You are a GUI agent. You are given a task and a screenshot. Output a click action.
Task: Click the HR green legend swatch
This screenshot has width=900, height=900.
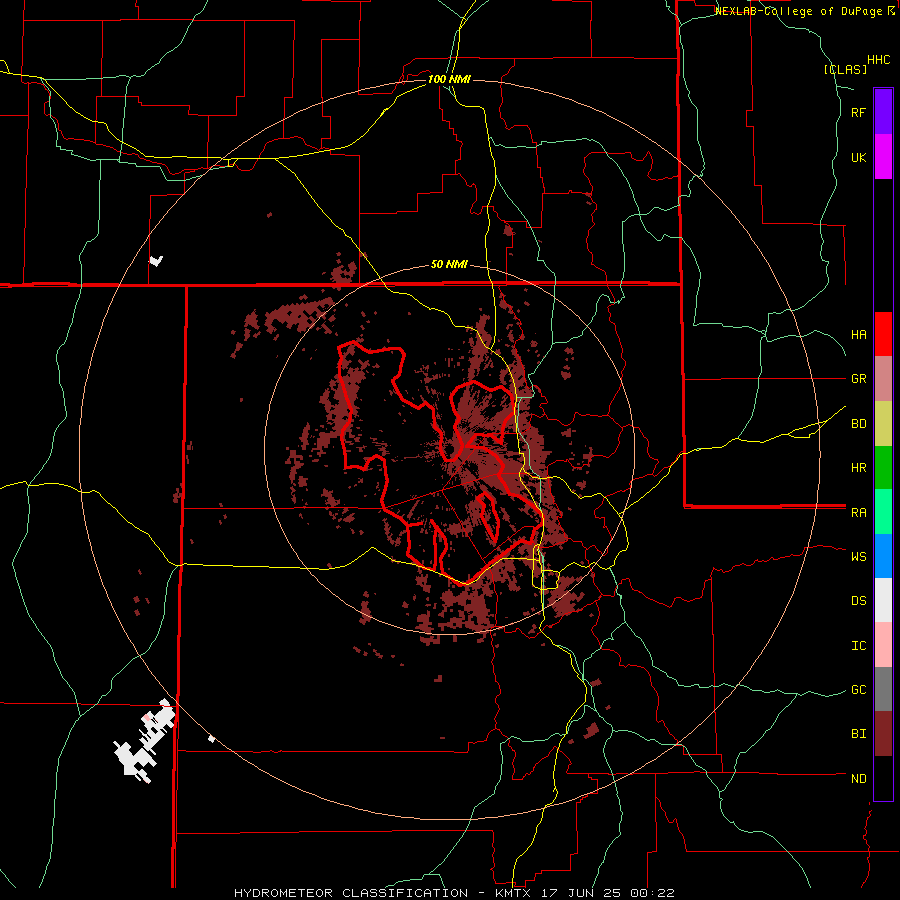click(883, 468)
